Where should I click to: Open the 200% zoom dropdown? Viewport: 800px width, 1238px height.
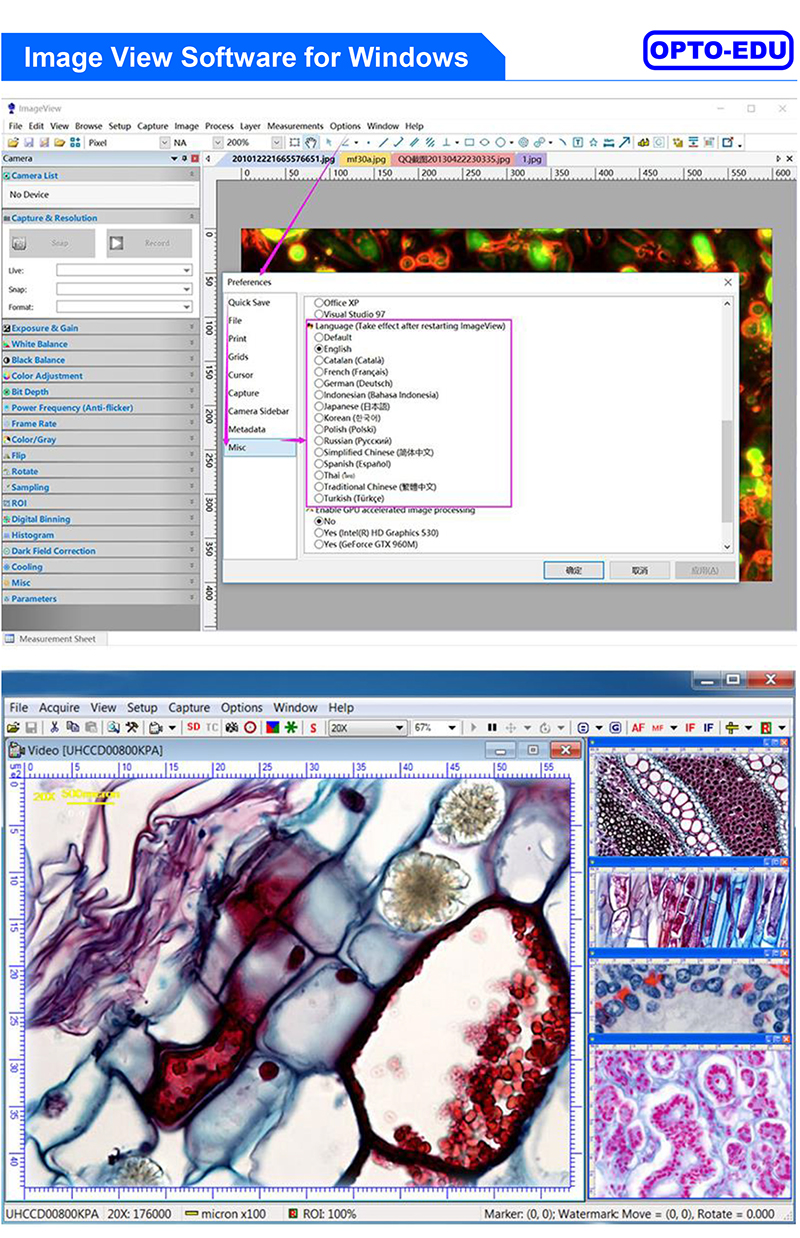pyautogui.click(x=277, y=143)
